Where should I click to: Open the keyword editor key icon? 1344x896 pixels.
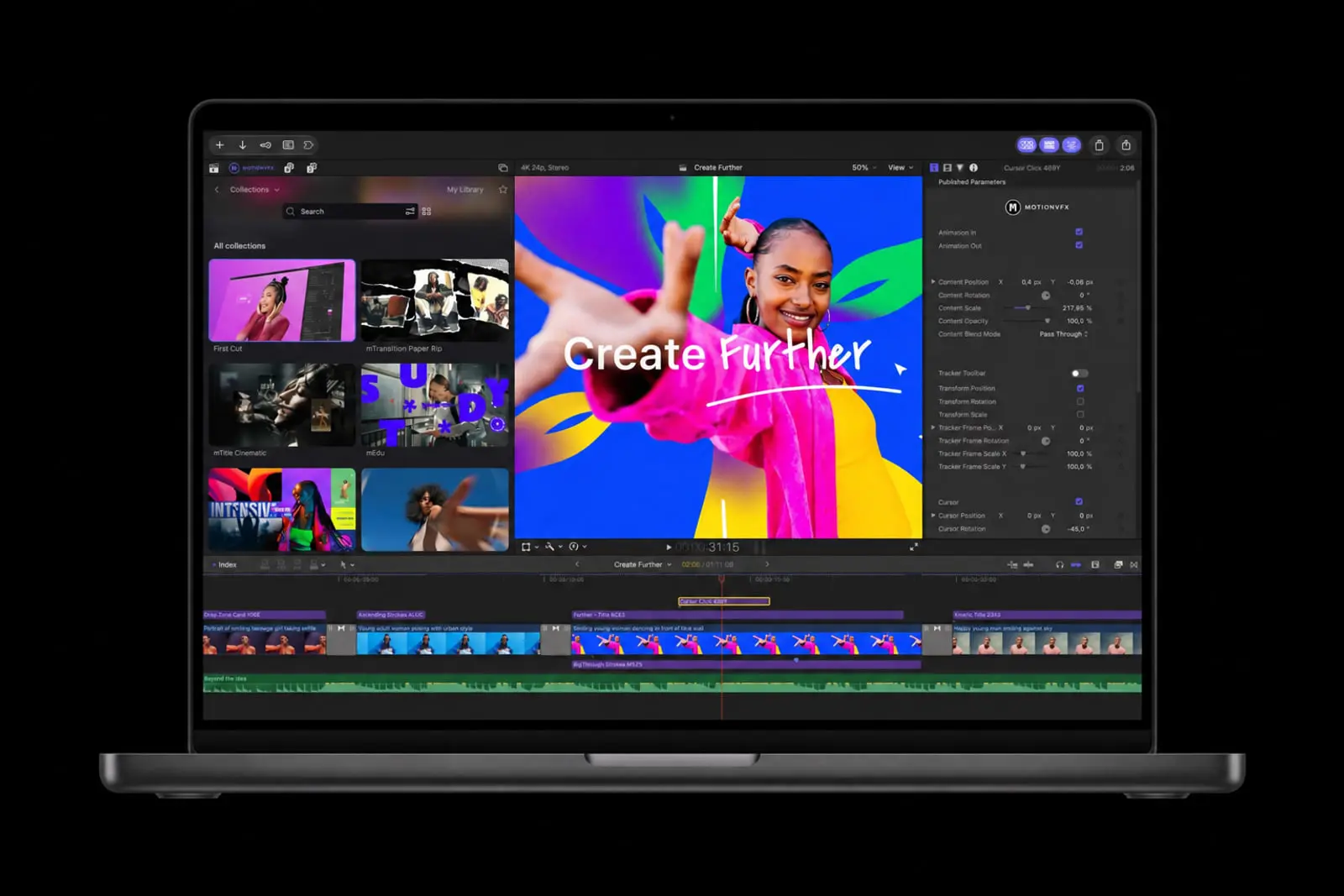pos(265,145)
